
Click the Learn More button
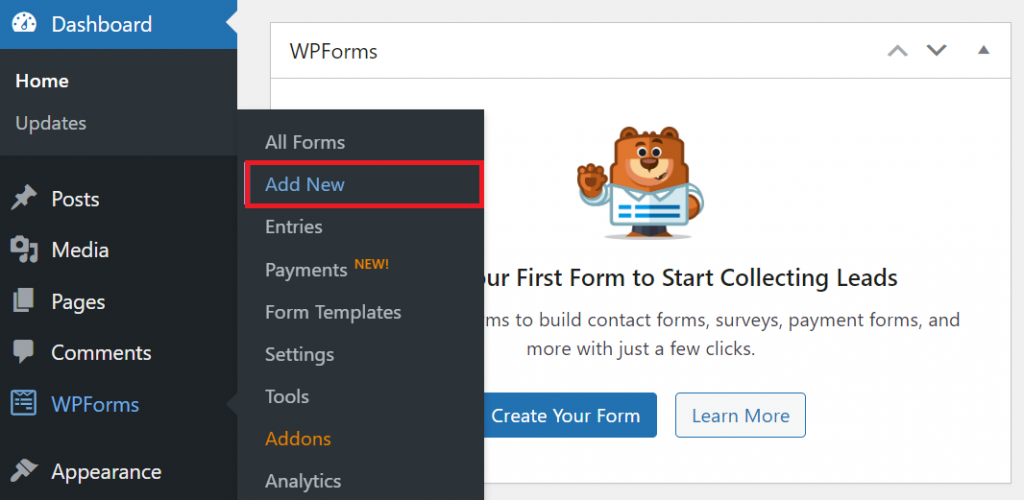[740, 415]
